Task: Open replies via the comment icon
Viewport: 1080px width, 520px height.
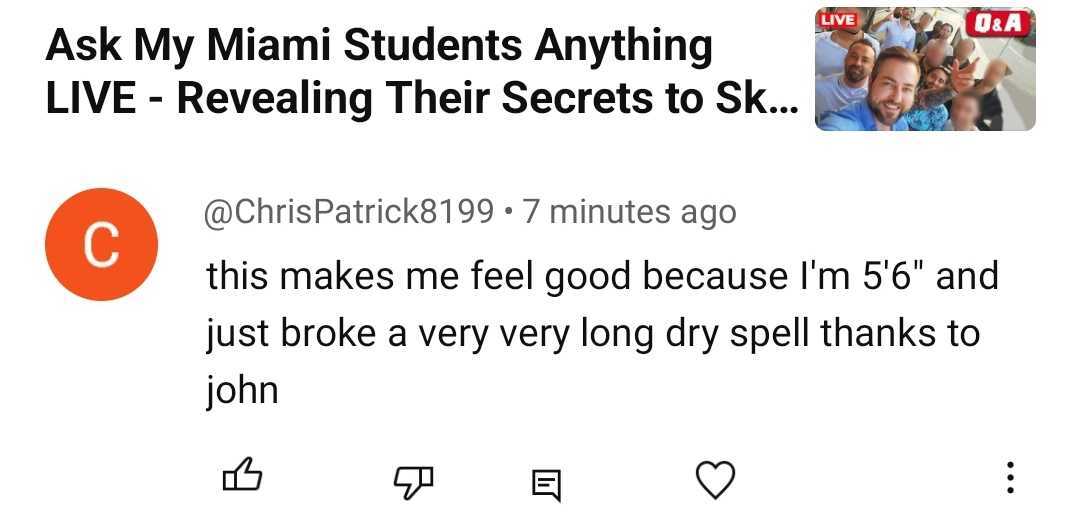Action: pos(545,484)
